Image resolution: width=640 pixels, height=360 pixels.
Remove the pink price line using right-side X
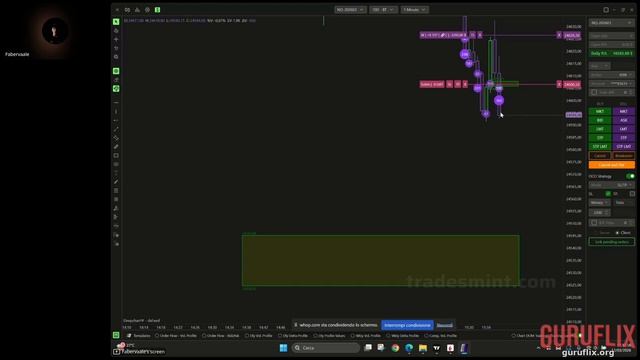559,84
